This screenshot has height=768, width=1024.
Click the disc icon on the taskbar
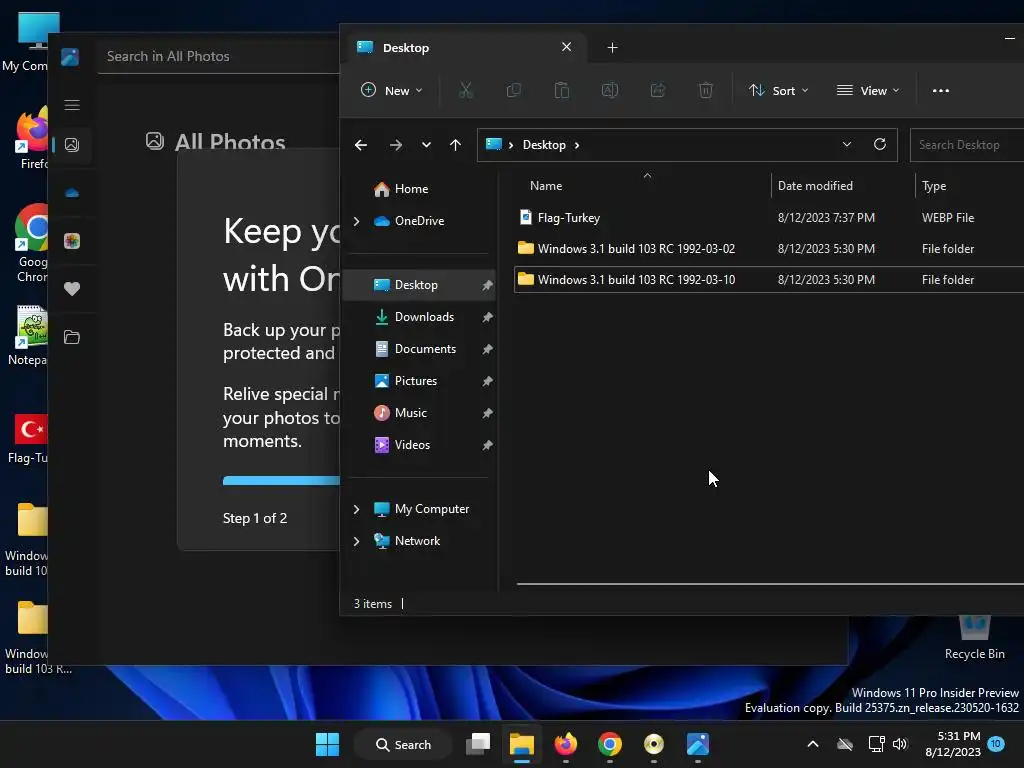[654, 744]
